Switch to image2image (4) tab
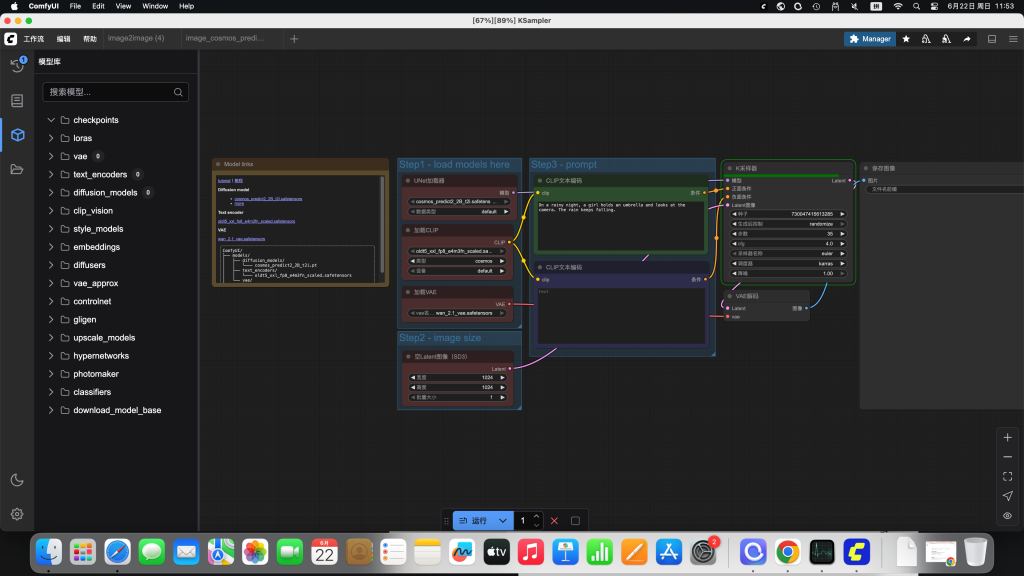This screenshot has height=576, width=1024. pyautogui.click(x=136, y=38)
